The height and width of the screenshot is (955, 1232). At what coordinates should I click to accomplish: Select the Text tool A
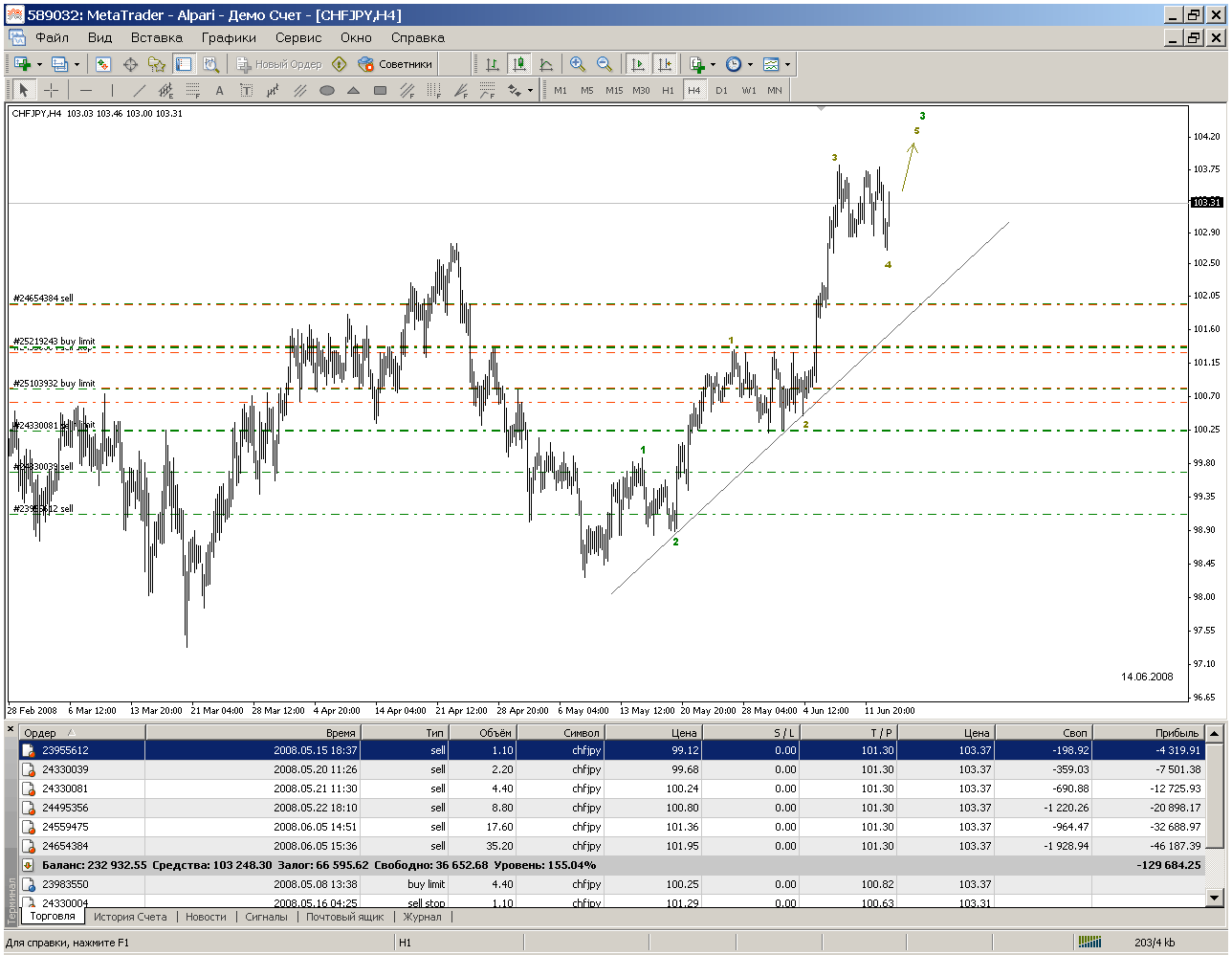(219, 90)
